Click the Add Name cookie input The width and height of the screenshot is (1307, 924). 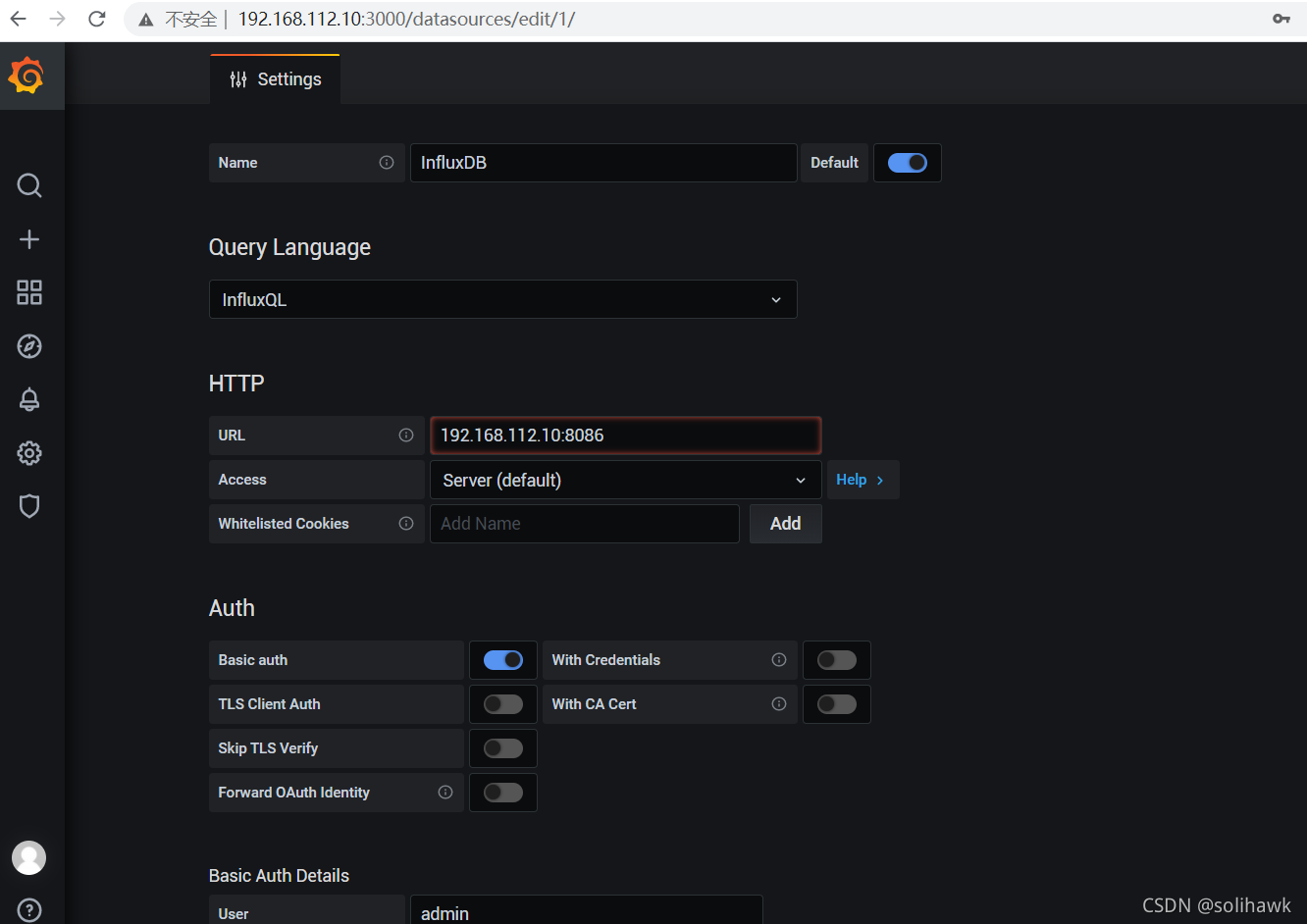(x=584, y=524)
